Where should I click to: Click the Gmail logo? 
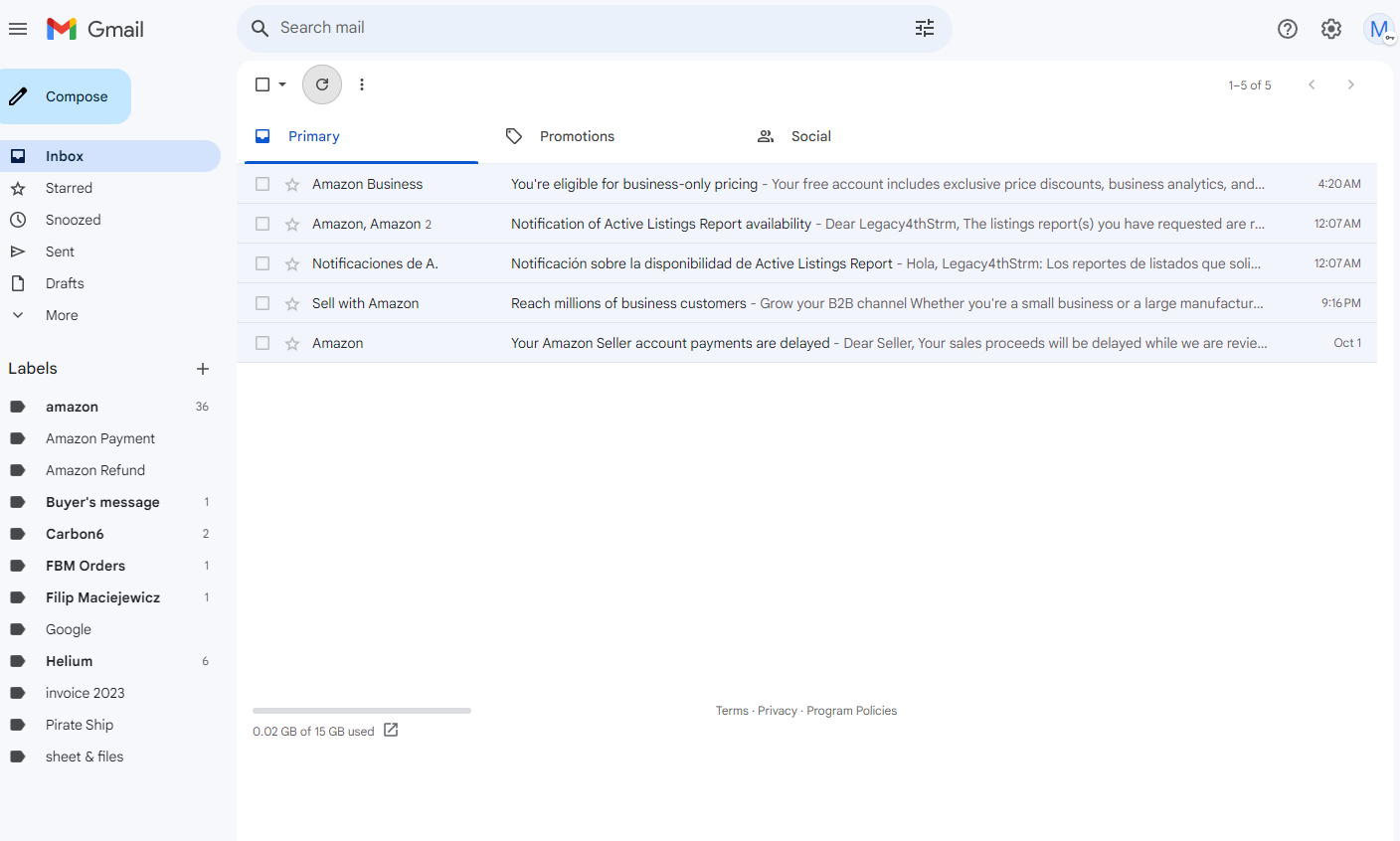point(95,29)
